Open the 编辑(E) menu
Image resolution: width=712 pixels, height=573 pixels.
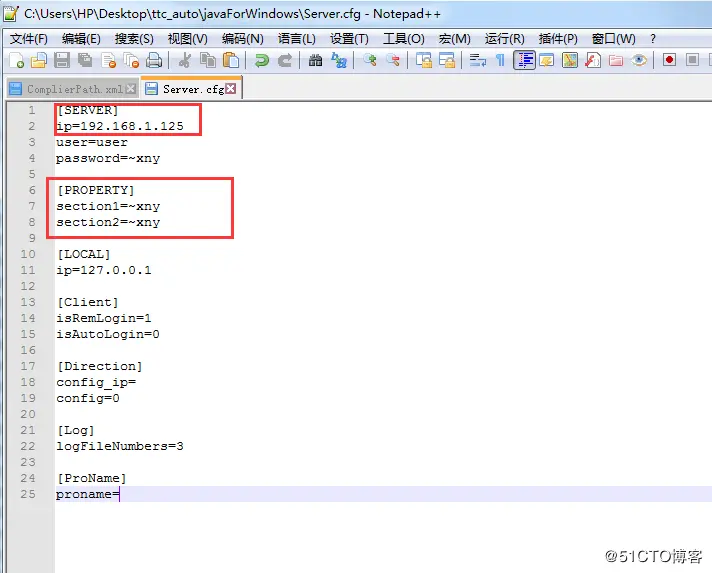coord(81,39)
